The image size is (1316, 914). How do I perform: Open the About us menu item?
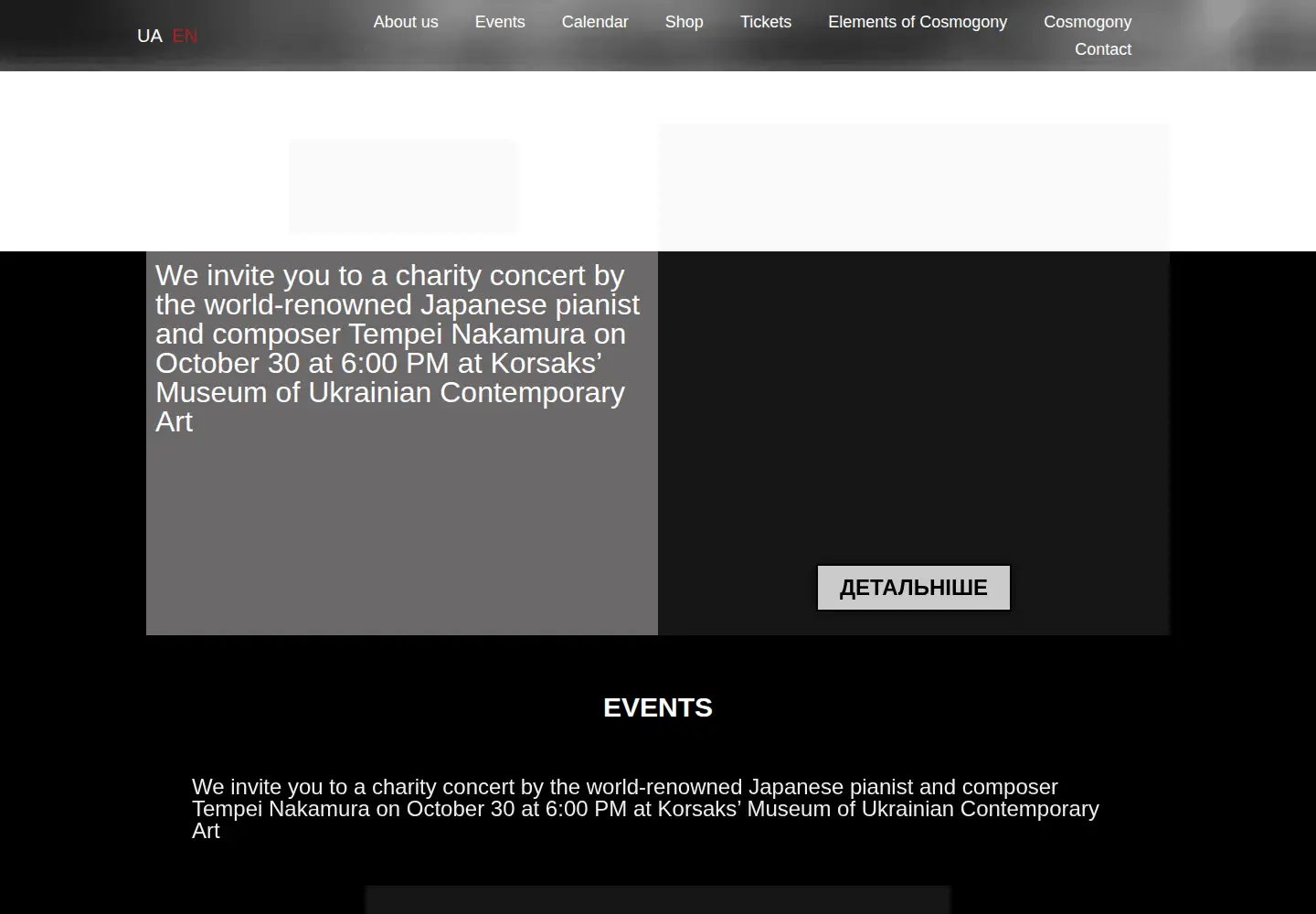[406, 22]
